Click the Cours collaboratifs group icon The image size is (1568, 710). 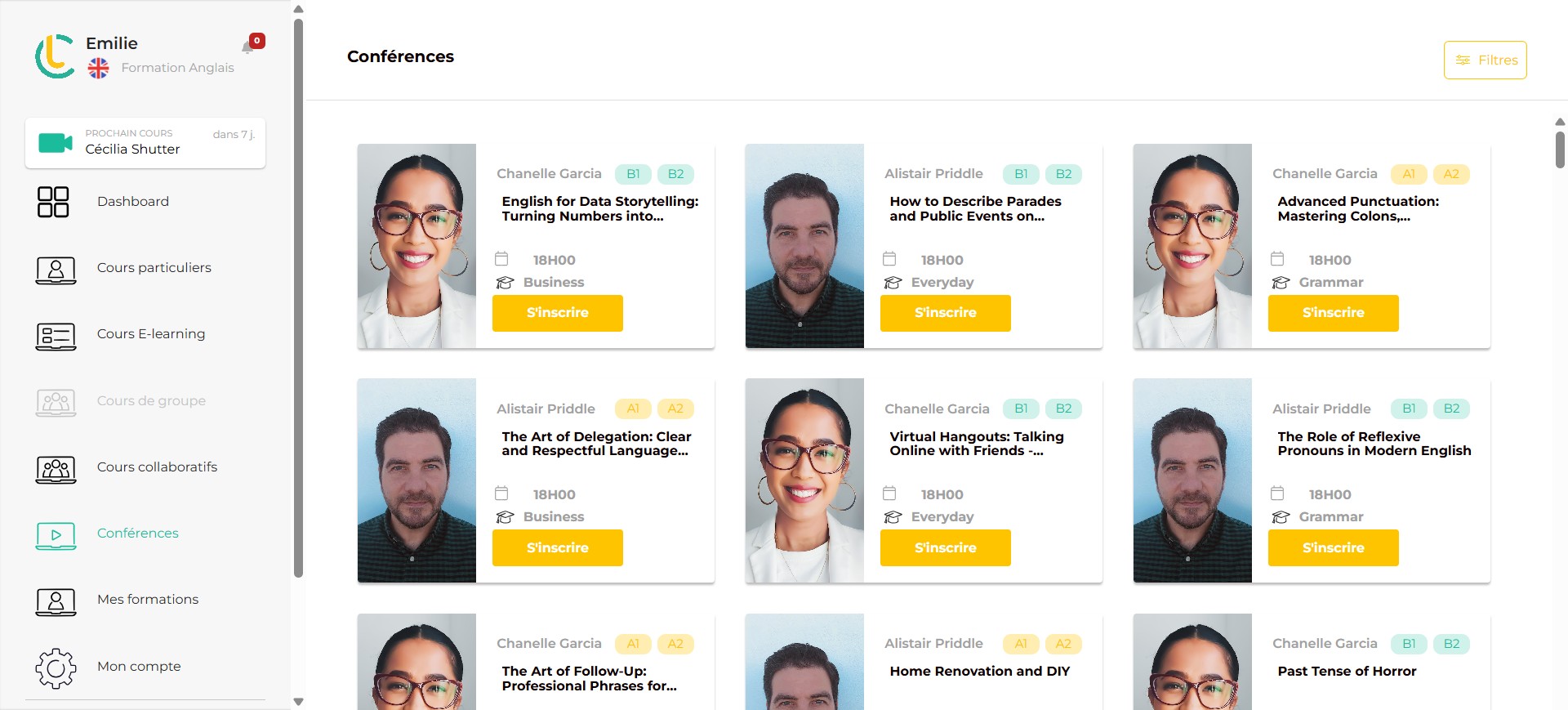[56, 469]
